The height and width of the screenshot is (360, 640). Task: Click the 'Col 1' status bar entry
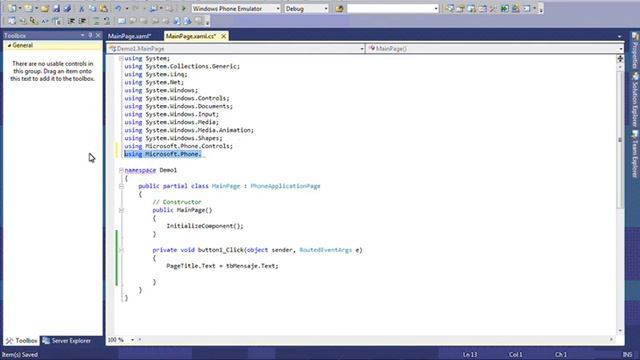(x=516, y=354)
